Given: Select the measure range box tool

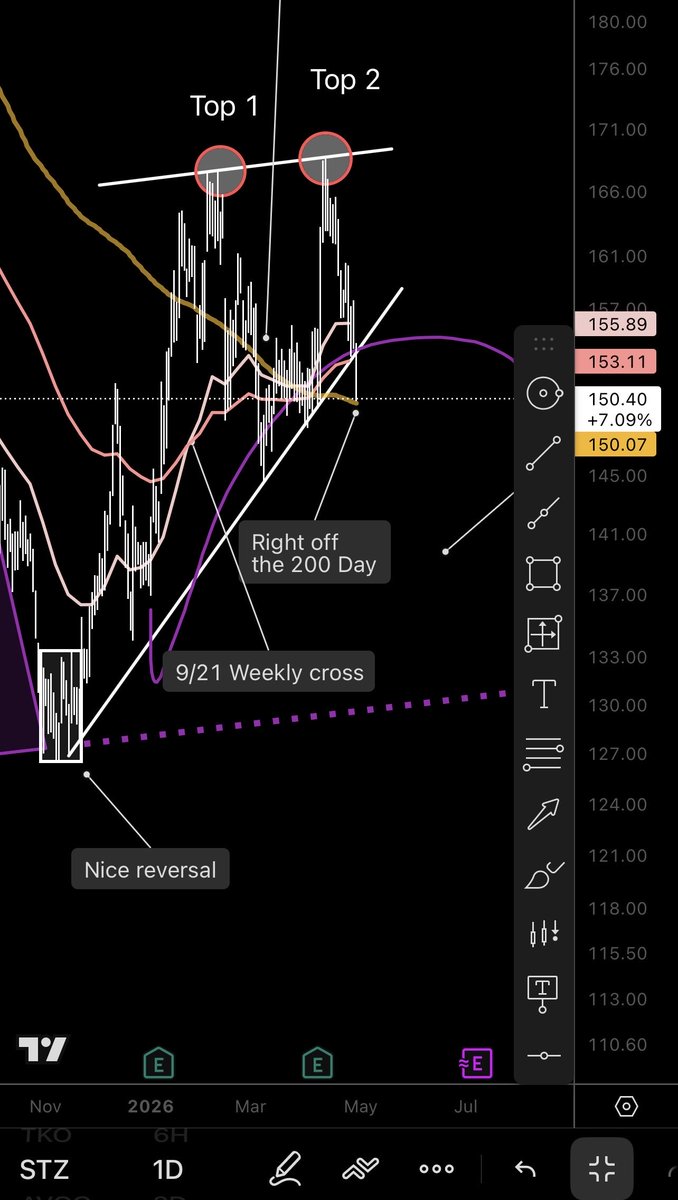Looking at the screenshot, I should [x=543, y=633].
